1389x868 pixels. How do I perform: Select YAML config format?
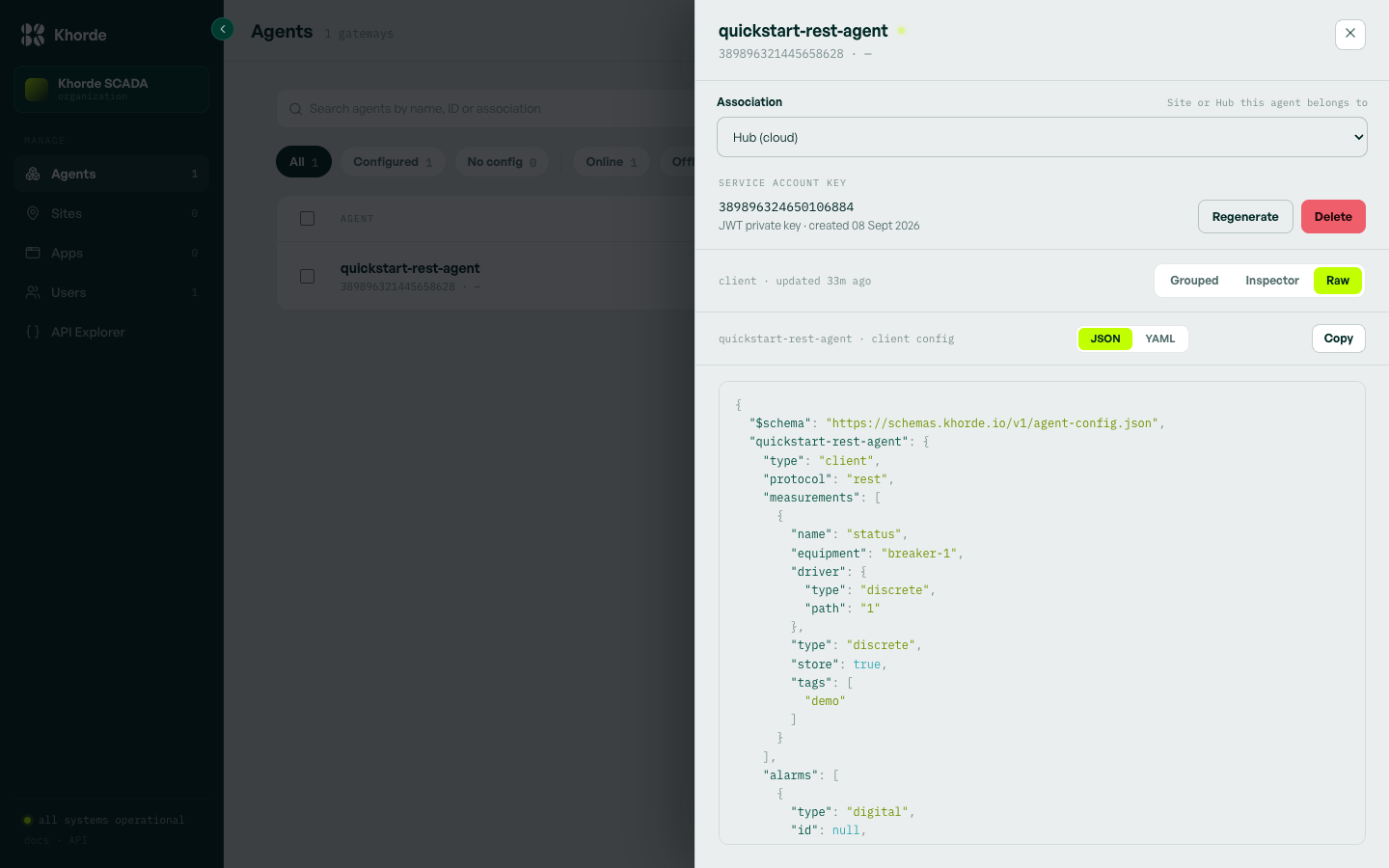pos(1160,339)
